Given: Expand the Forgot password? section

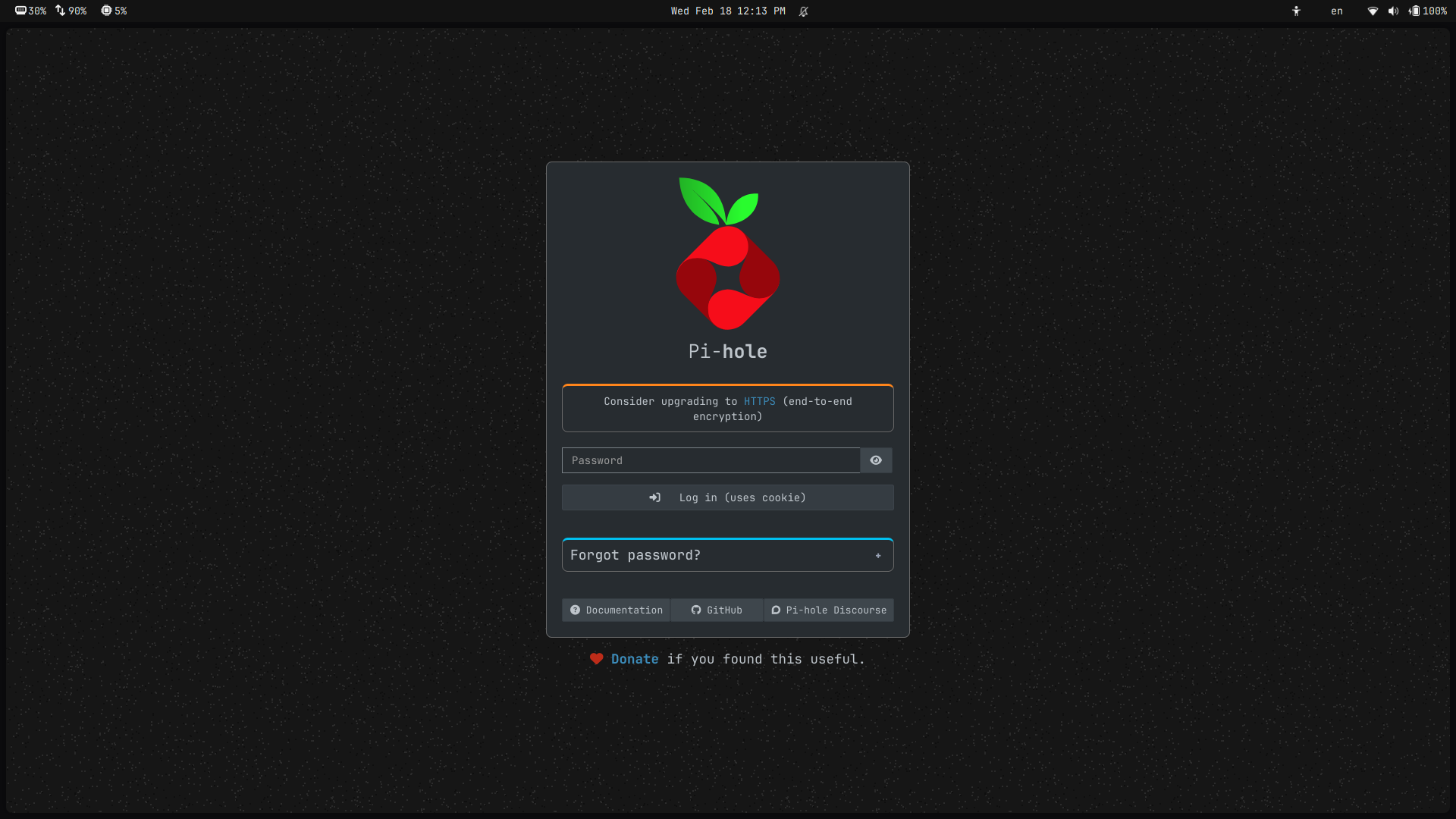Looking at the screenshot, I should [x=635, y=555].
